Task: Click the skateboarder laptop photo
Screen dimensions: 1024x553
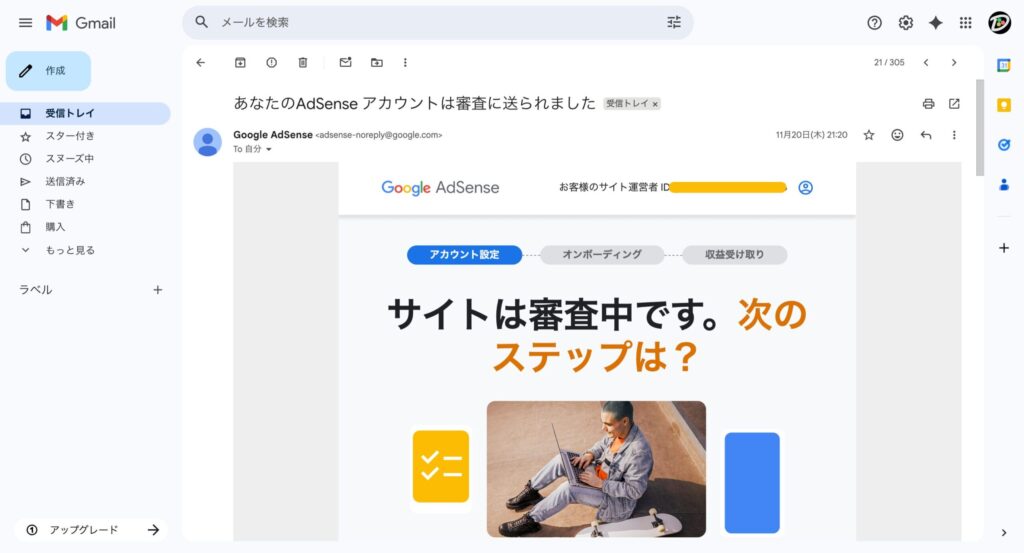Action: click(x=596, y=469)
